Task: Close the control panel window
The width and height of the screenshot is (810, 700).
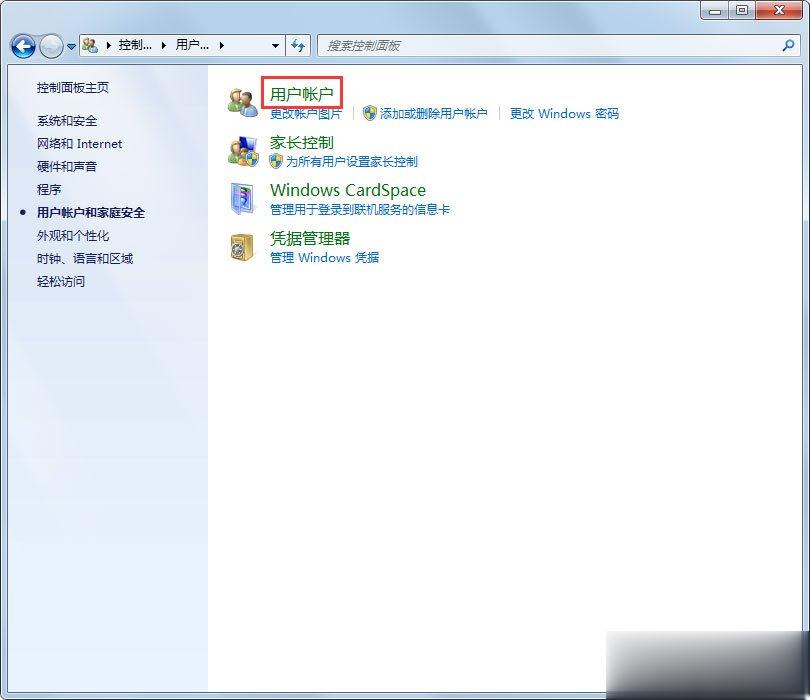Action: point(779,10)
